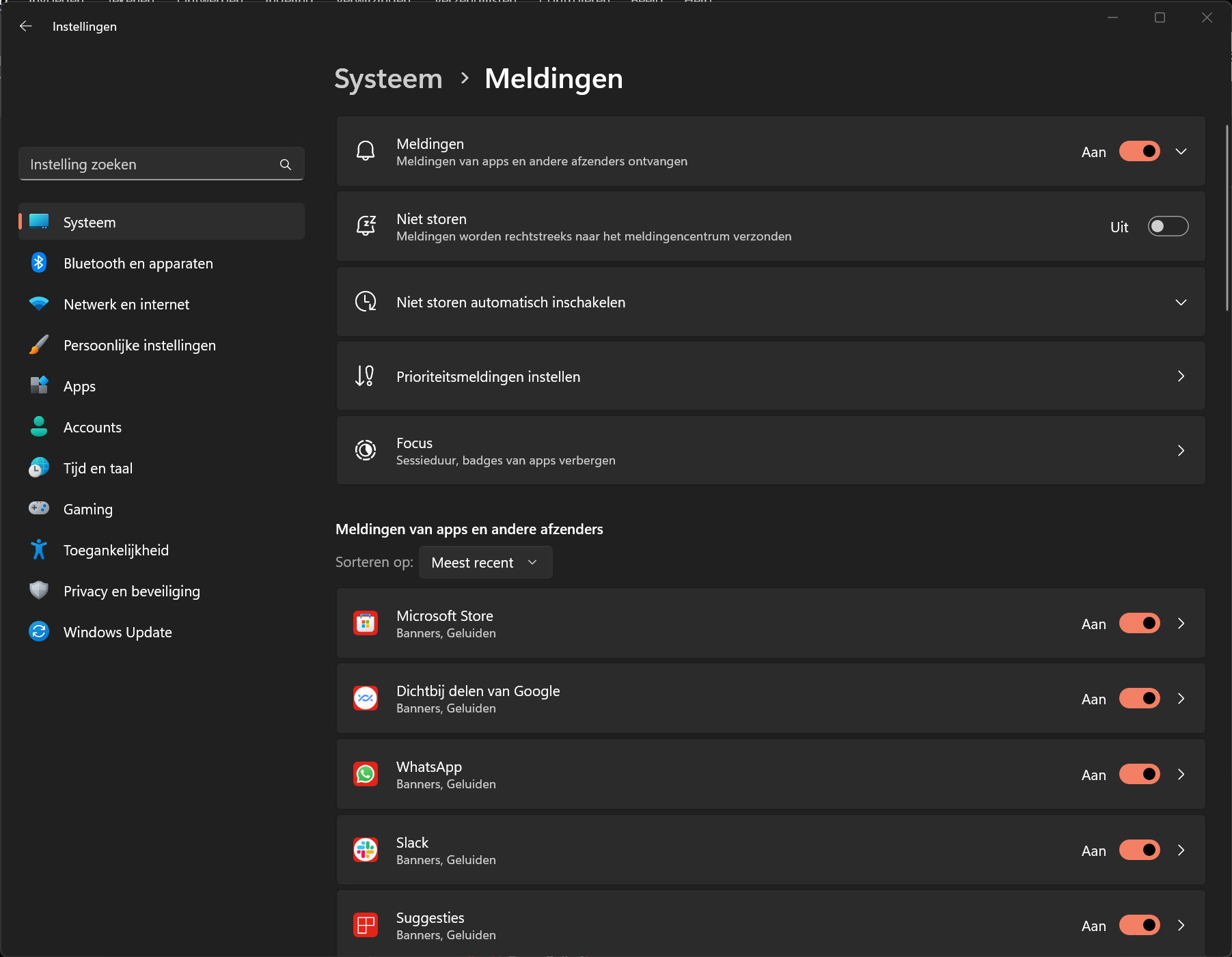The image size is (1232, 957).
Task: Open WhatsApp notification details chevron
Action: point(1181,774)
